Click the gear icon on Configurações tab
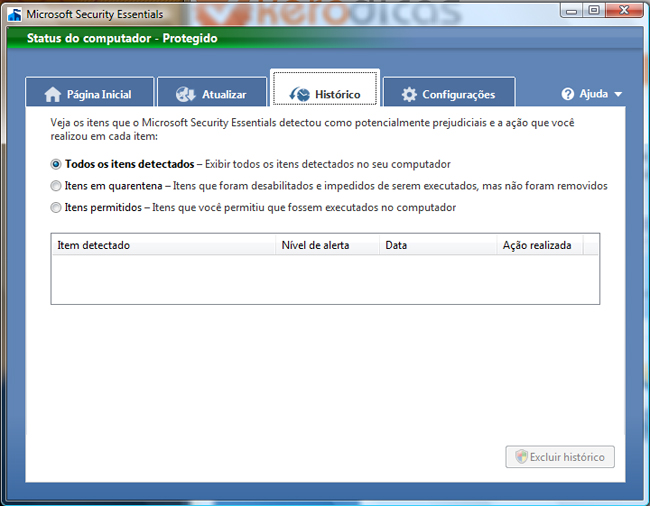650x506 pixels. (x=409, y=94)
